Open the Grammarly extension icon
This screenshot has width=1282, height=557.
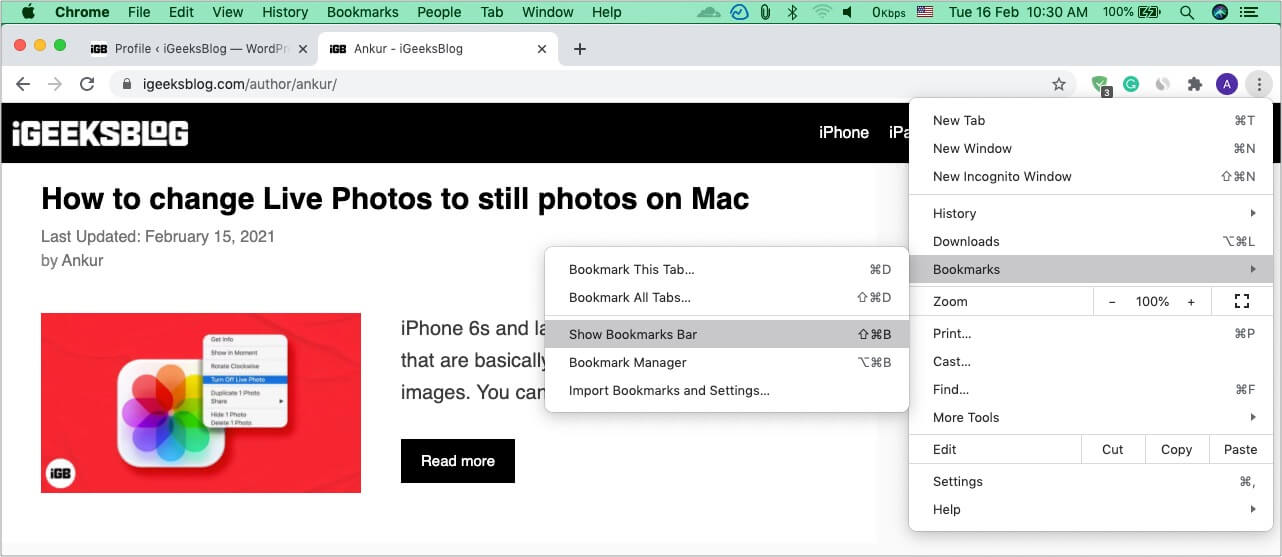click(x=1131, y=85)
